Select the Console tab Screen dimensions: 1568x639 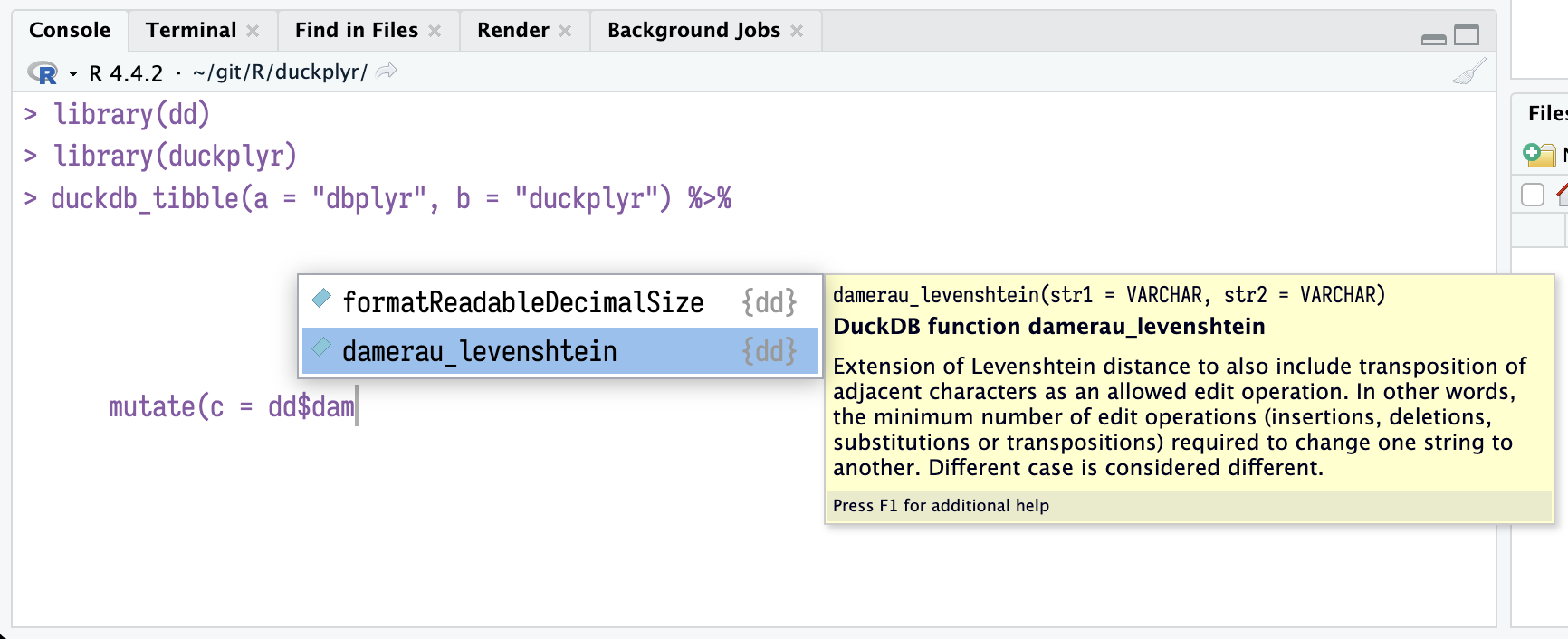(x=70, y=31)
